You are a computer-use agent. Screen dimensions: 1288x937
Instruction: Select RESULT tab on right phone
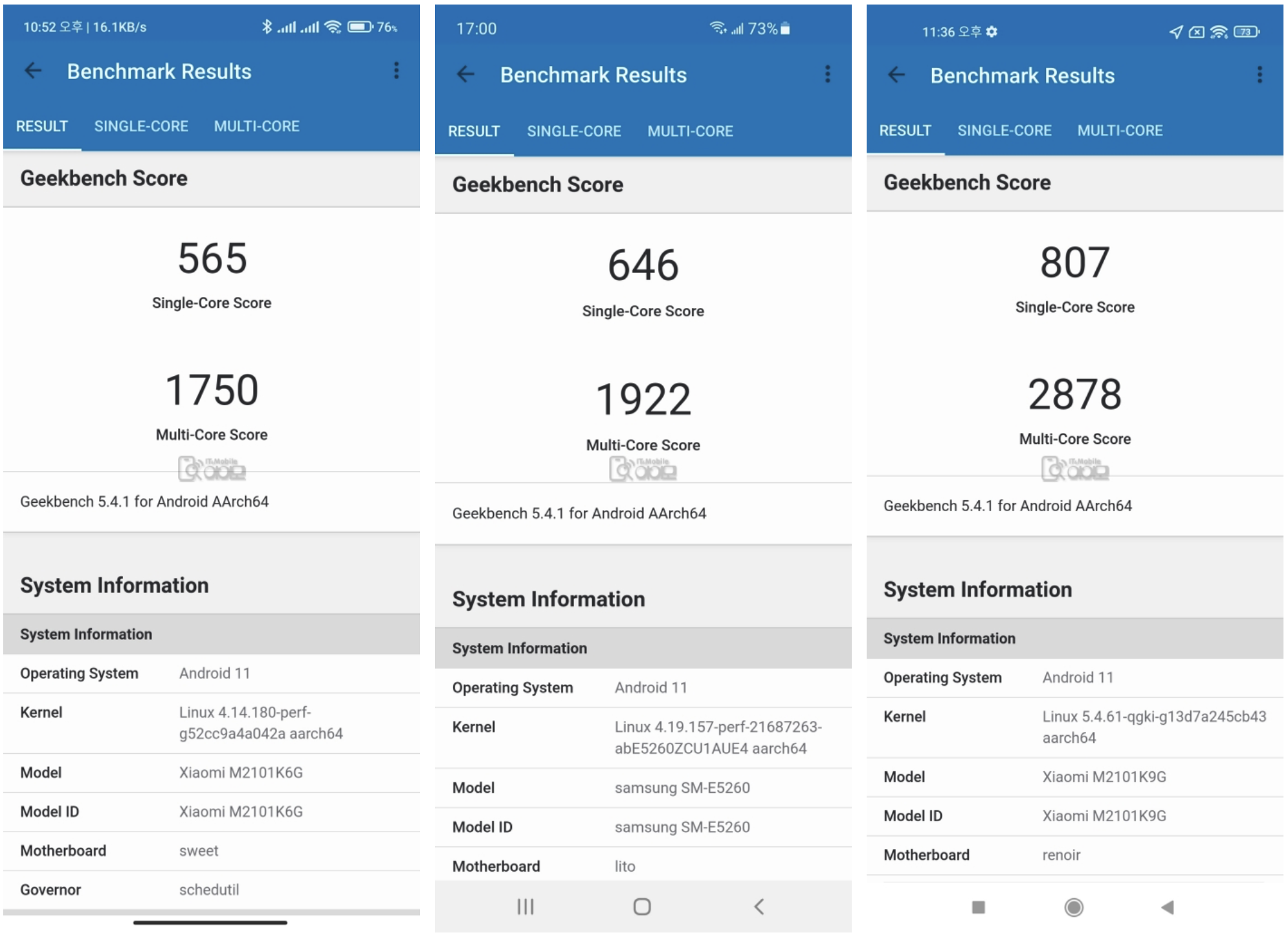[x=904, y=131]
